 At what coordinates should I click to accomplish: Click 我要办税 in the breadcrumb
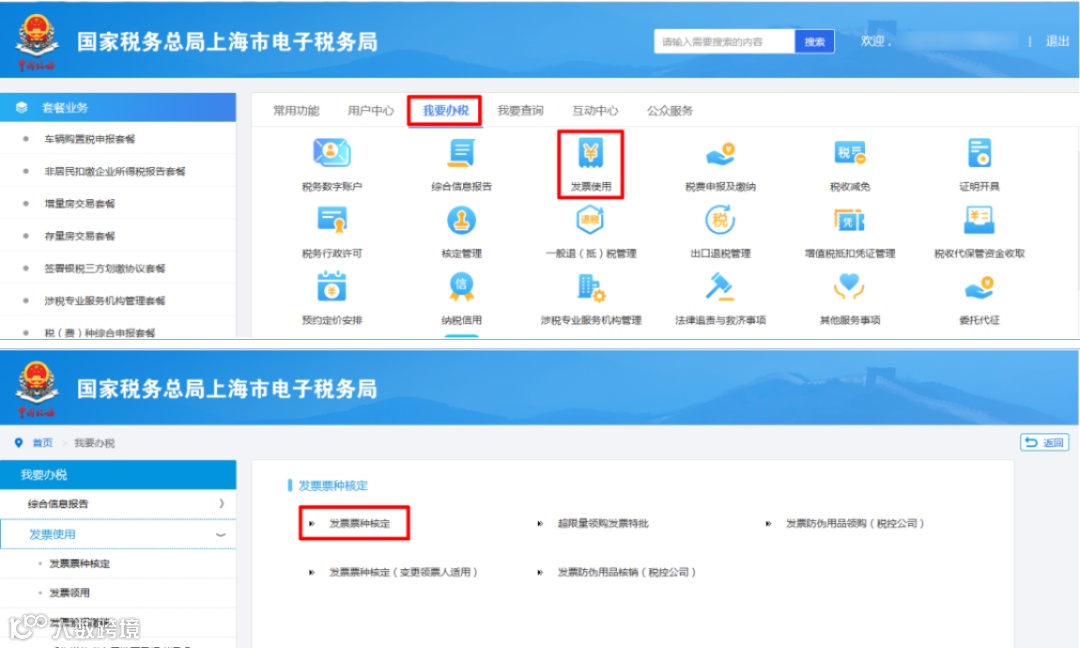[x=94, y=443]
